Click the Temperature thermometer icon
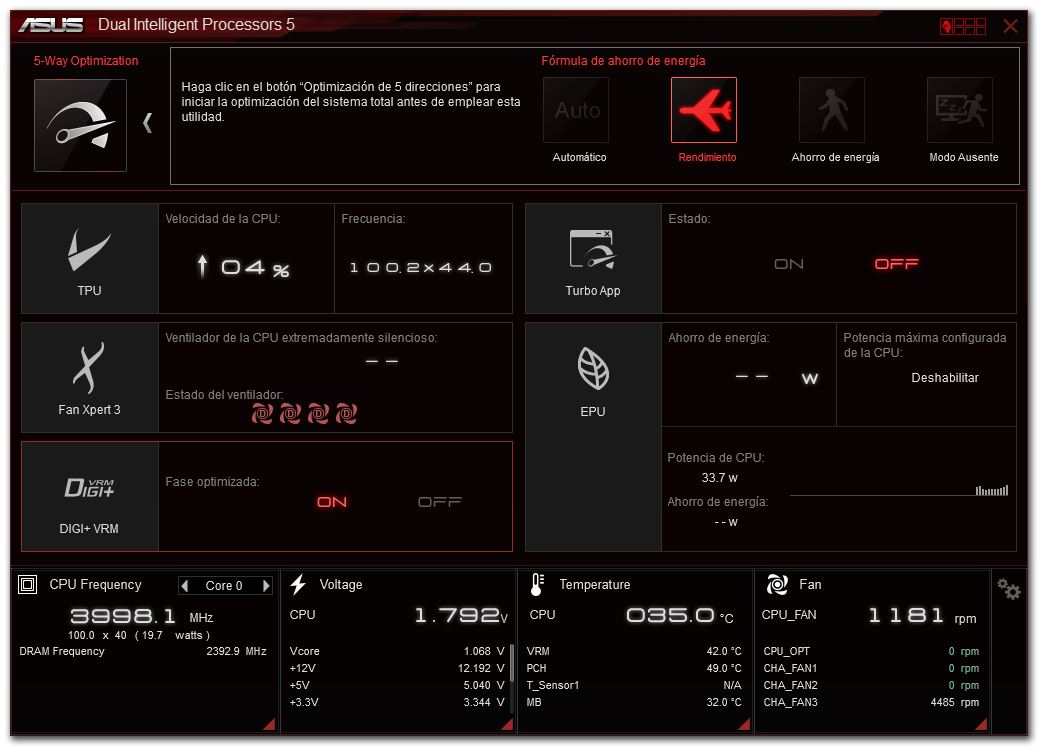 point(537,584)
